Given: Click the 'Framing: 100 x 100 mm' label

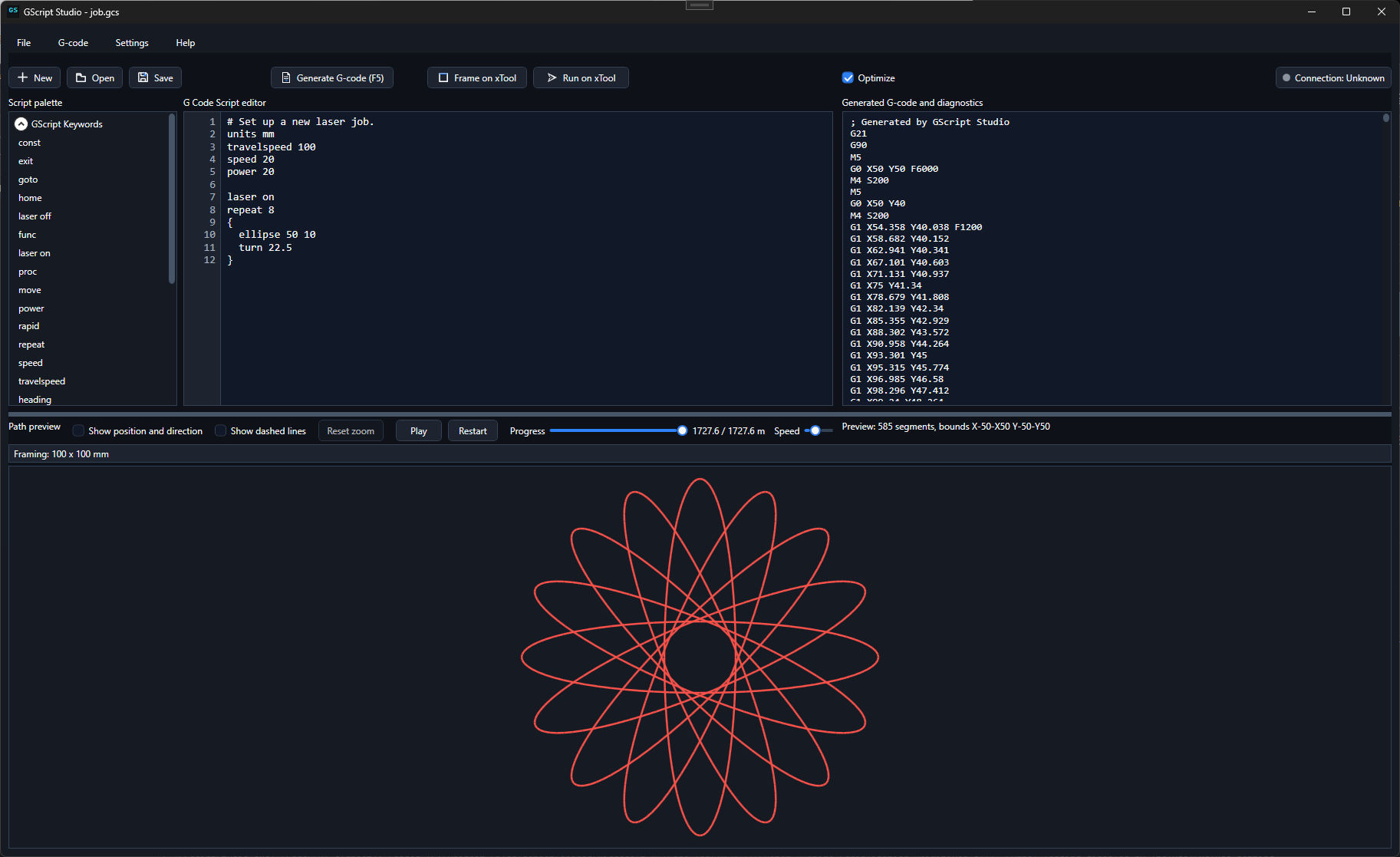Looking at the screenshot, I should pos(61,454).
